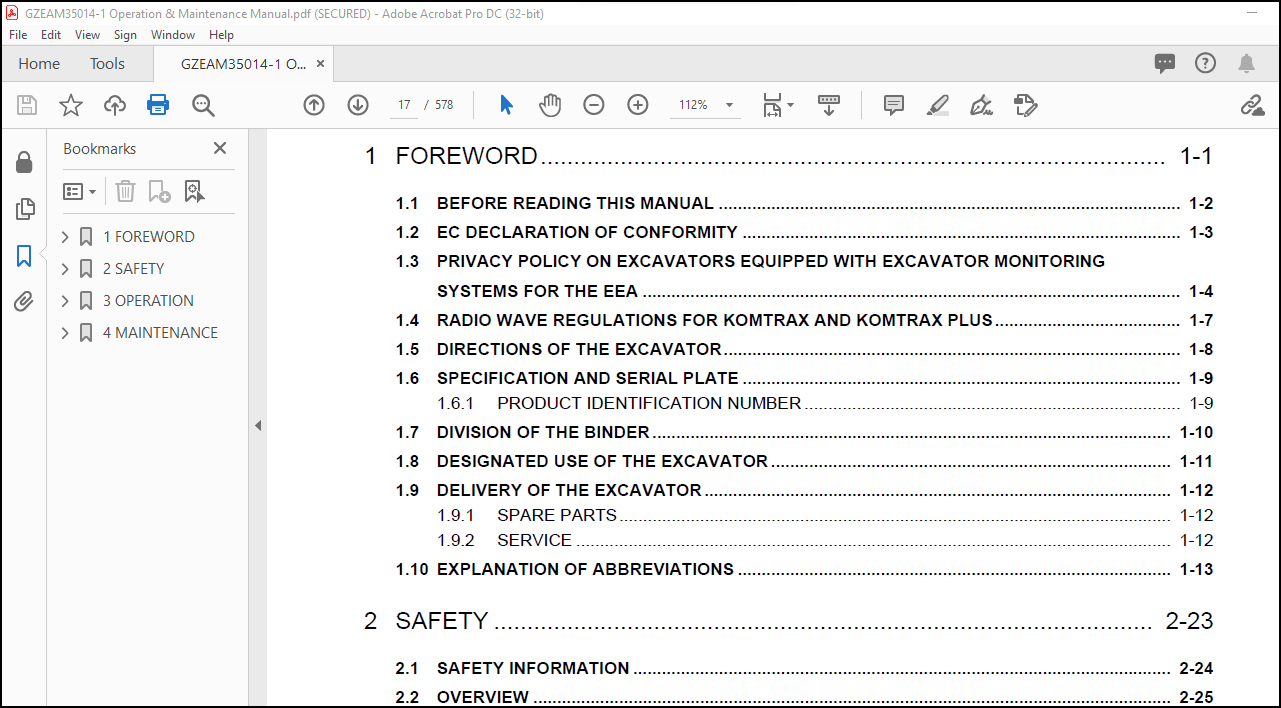This screenshot has width=1281, height=708.
Task: Add a new bookmark icon
Action: click(159, 191)
